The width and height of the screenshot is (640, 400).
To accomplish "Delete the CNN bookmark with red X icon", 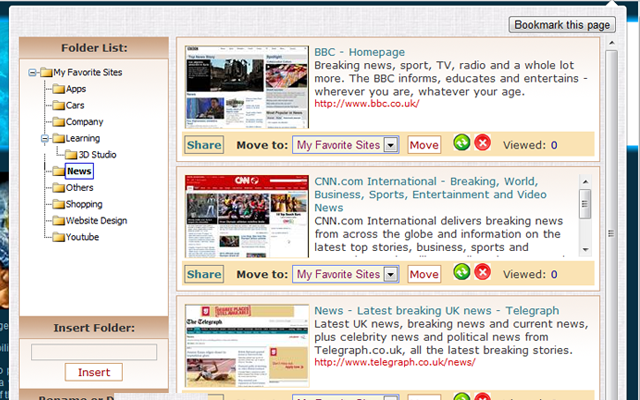I will click(x=482, y=272).
